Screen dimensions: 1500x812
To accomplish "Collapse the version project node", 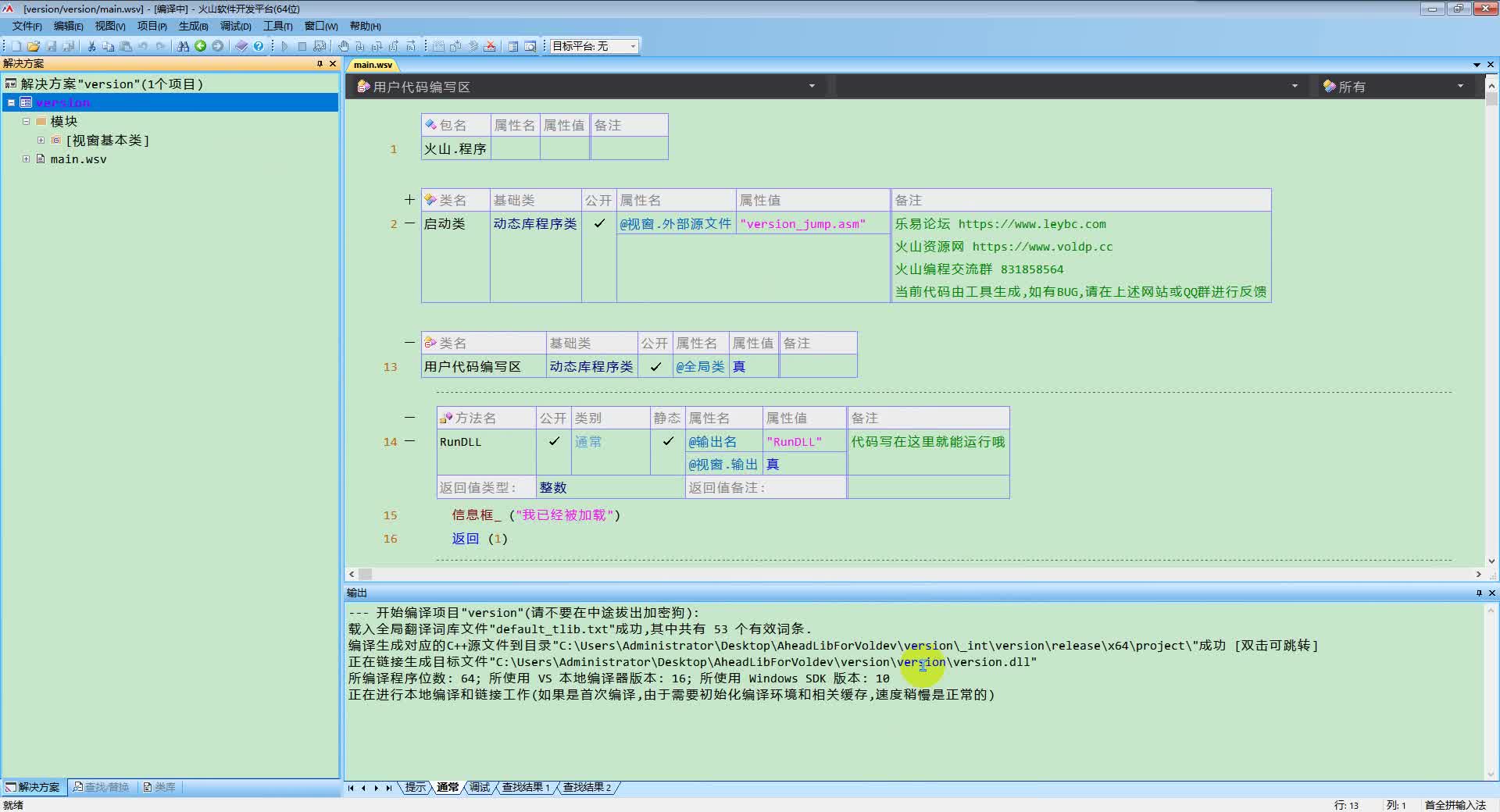I will click(12, 102).
